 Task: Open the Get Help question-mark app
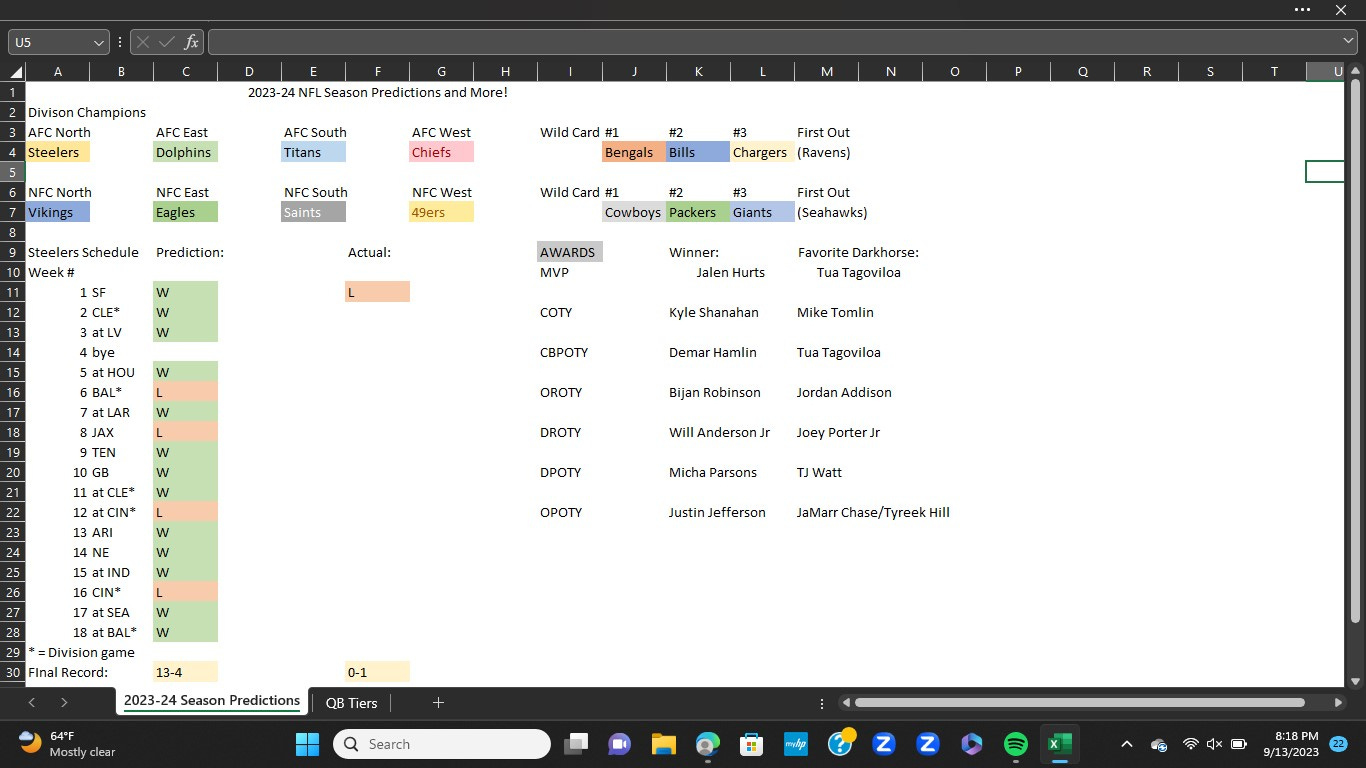(840, 743)
